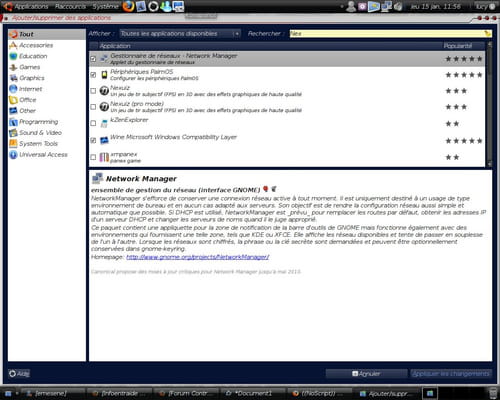Click the user-switcher person icon in the top panel
Viewport: 500px width, 400px height.
click(351, 6)
